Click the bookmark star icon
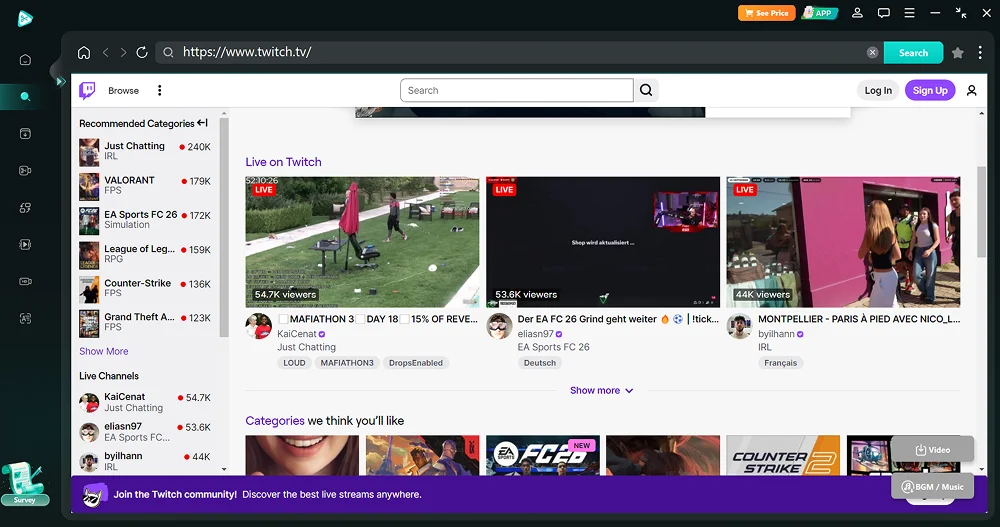Viewport: 1000px width, 527px height. click(958, 53)
